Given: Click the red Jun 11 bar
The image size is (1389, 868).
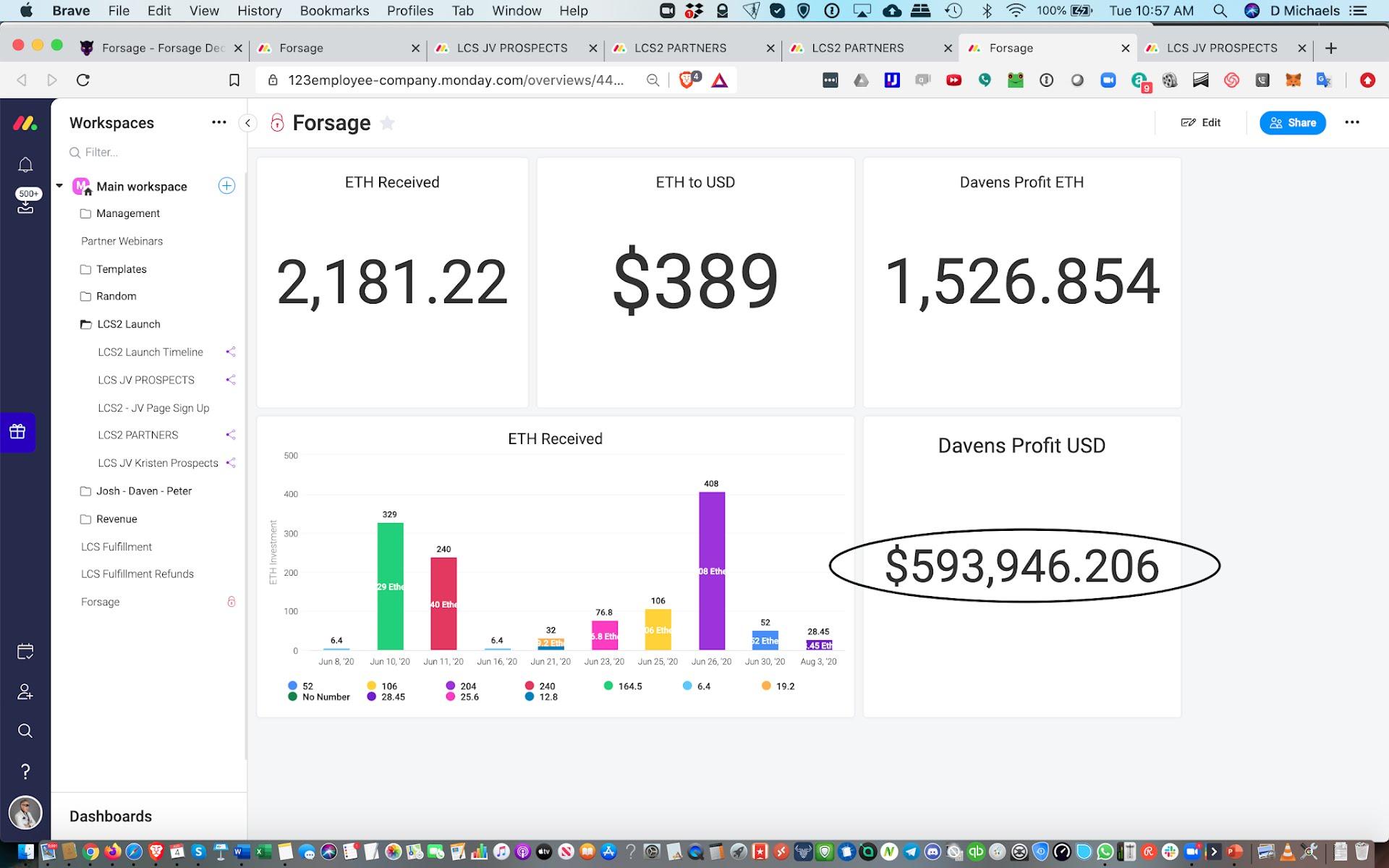Looking at the screenshot, I should [443, 603].
